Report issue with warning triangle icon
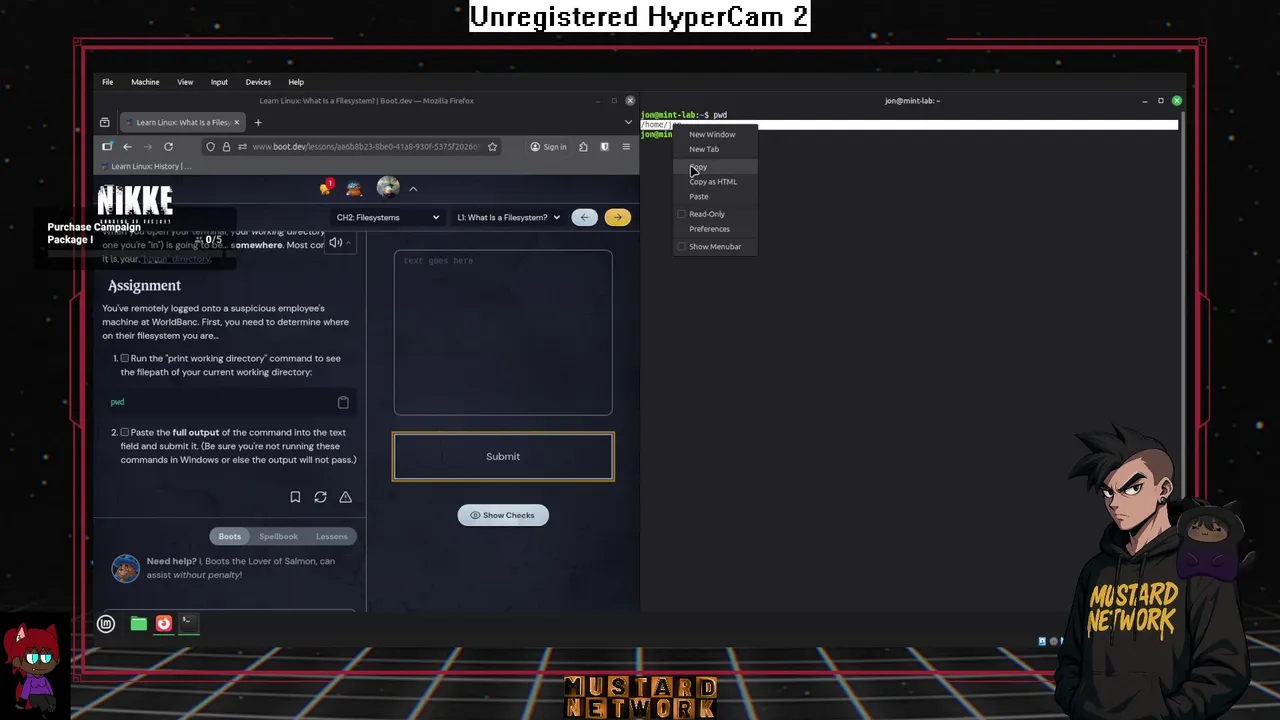This screenshot has height=720, width=1280. [x=345, y=497]
